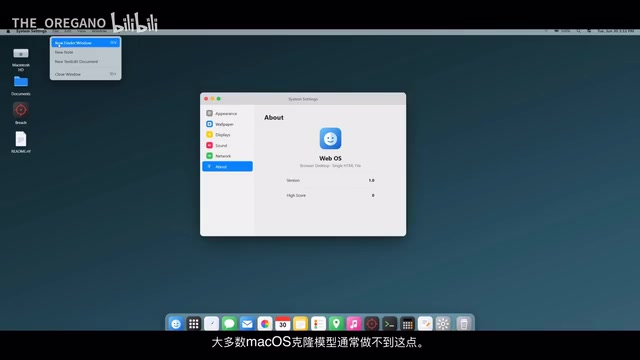Open Photos colorful icon in dock
640x360 pixels.
click(x=265, y=324)
